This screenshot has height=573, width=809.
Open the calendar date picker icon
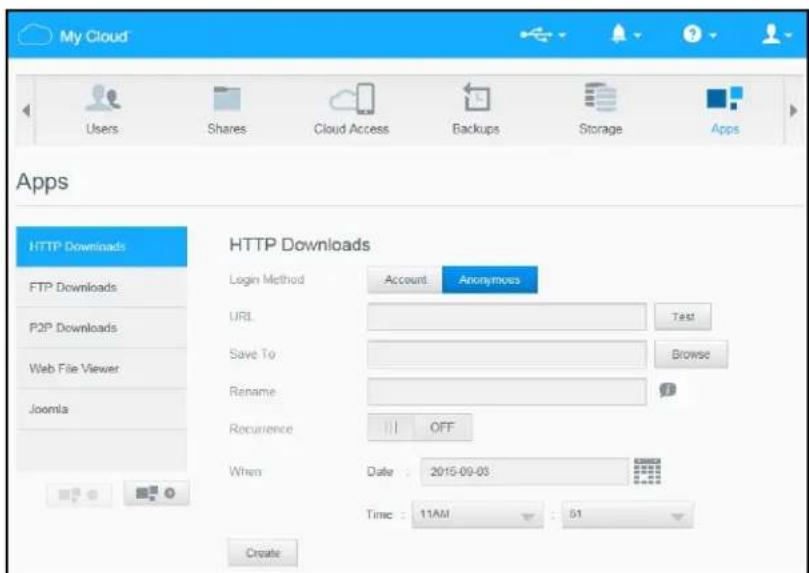tap(647, 470)
